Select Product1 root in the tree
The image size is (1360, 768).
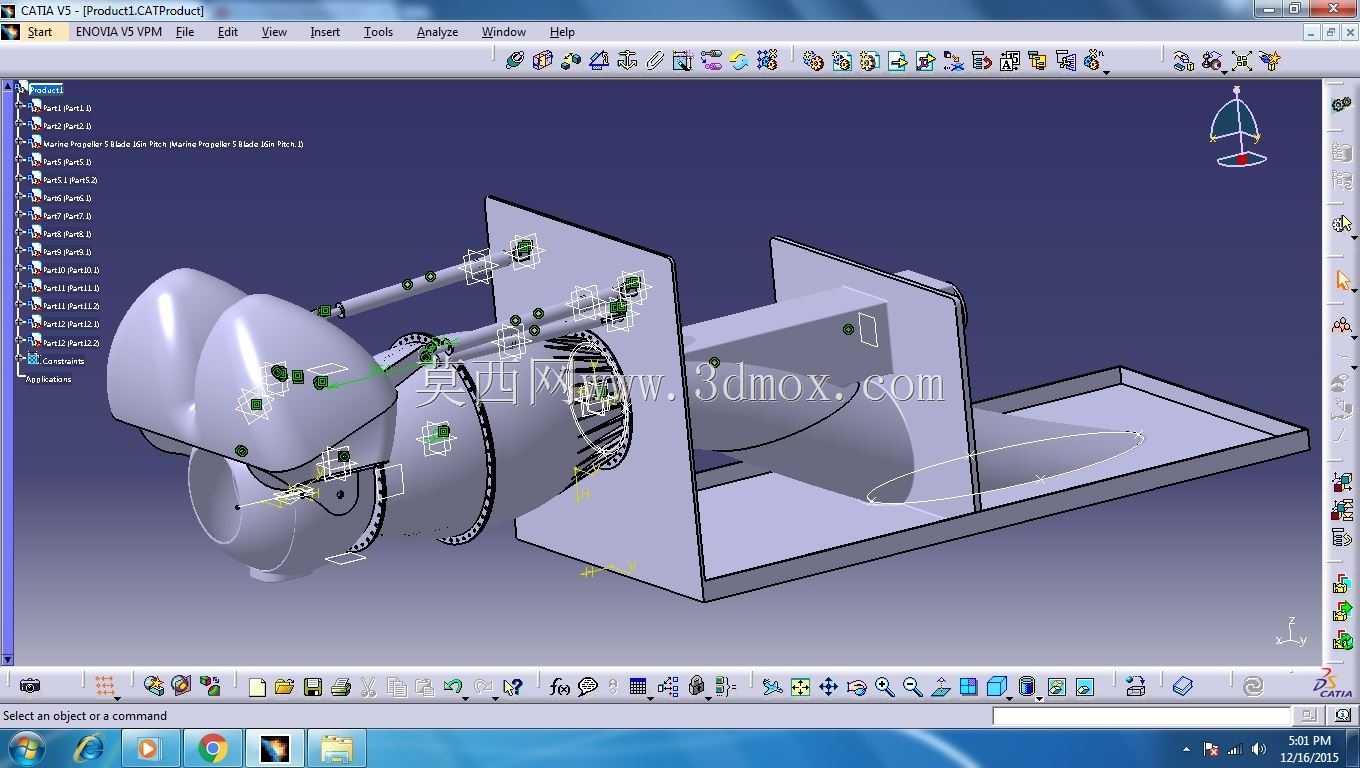click(46, 90)
